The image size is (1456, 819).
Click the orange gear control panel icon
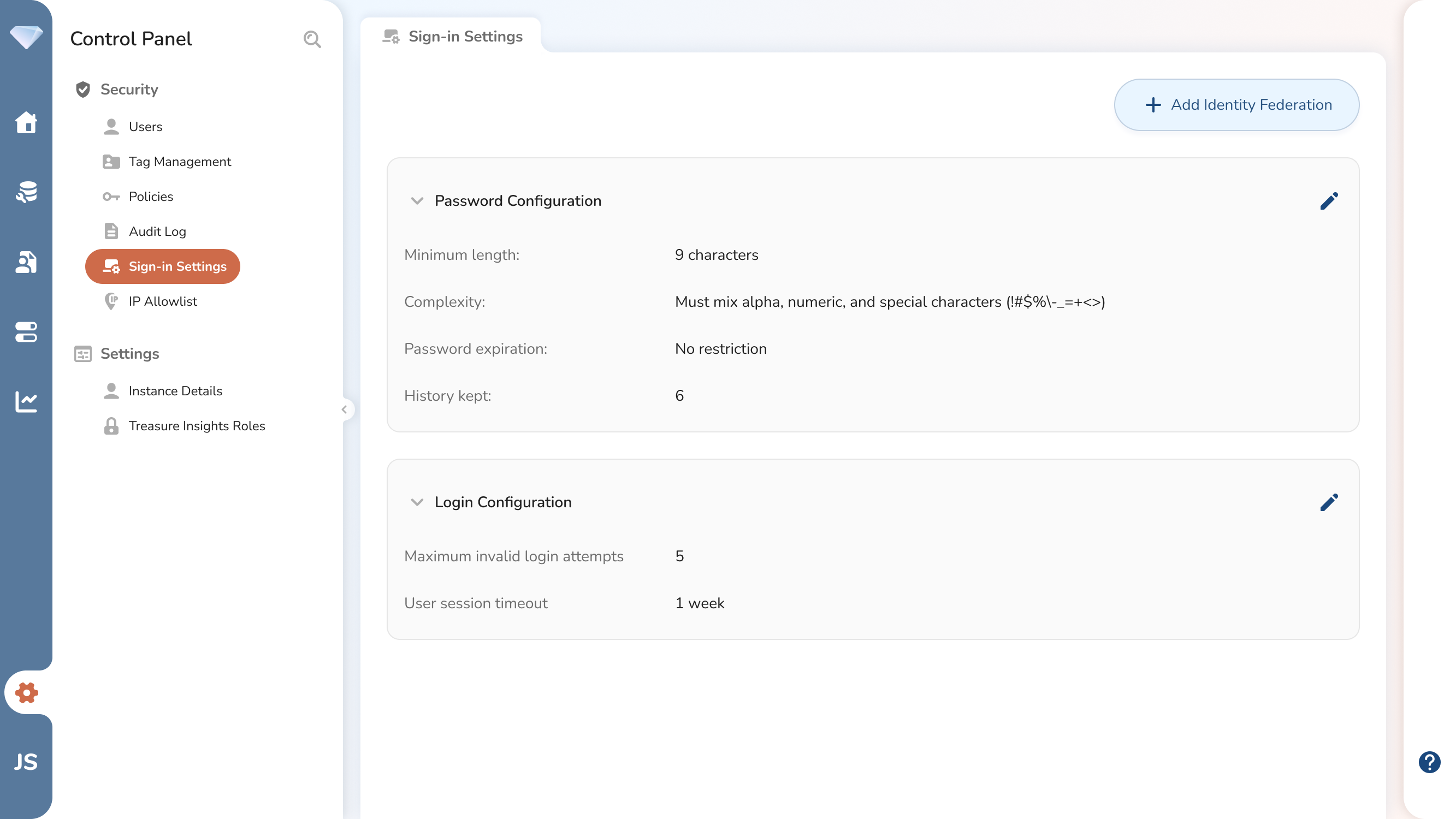(26, 692)
